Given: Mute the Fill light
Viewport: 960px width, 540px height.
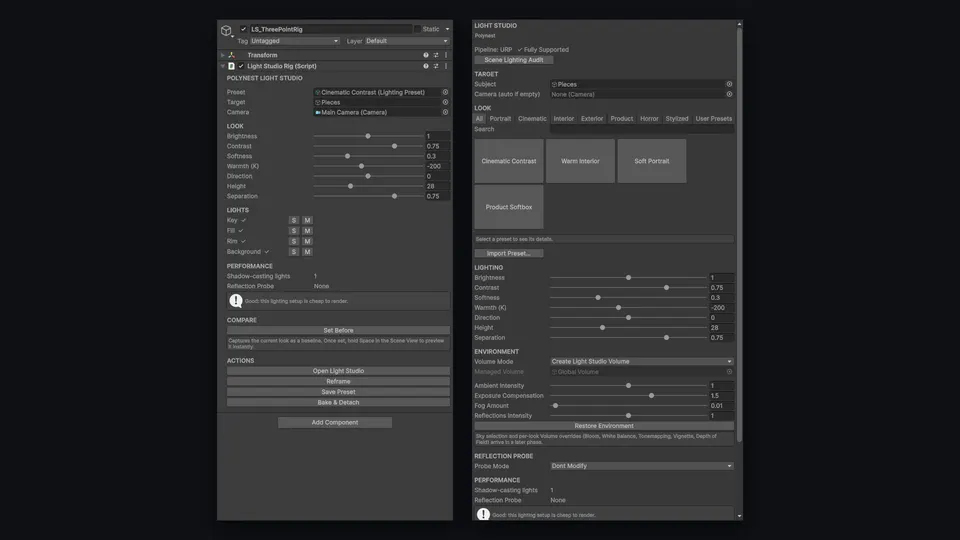Looking at the screenshot, I should click(x=307, y=231).
